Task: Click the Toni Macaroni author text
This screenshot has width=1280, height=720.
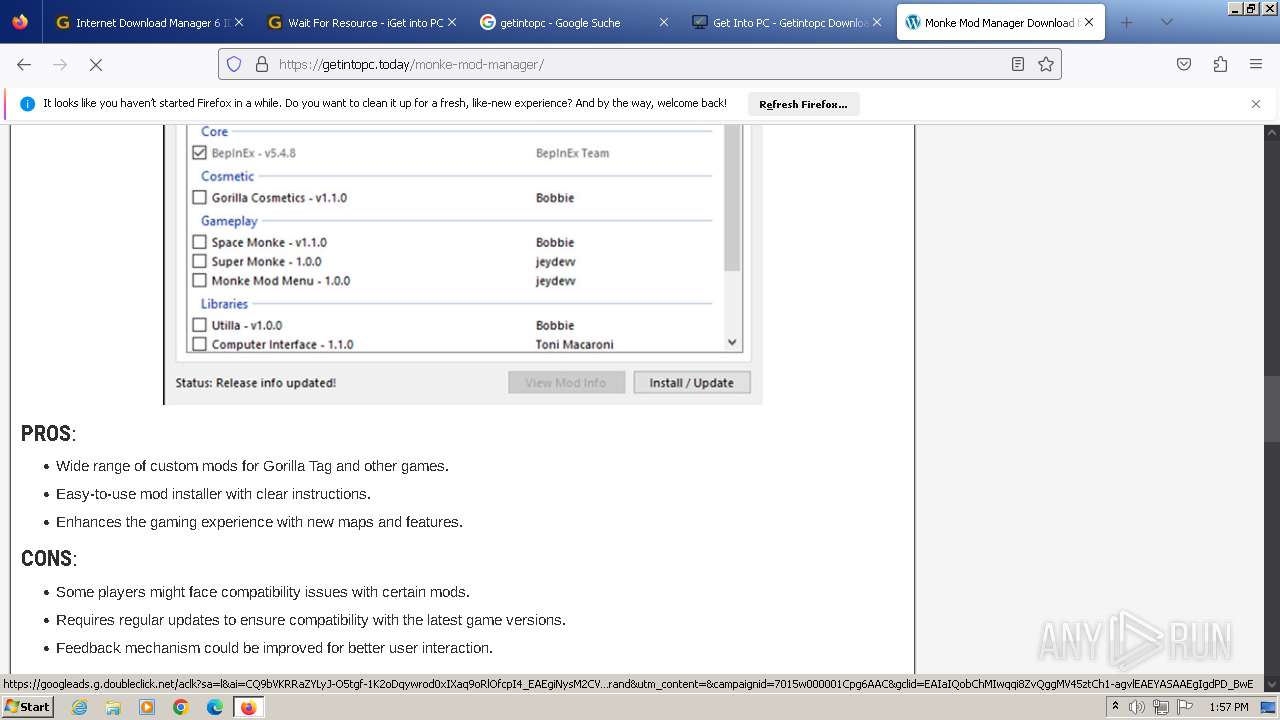Action: coord(575,344)
